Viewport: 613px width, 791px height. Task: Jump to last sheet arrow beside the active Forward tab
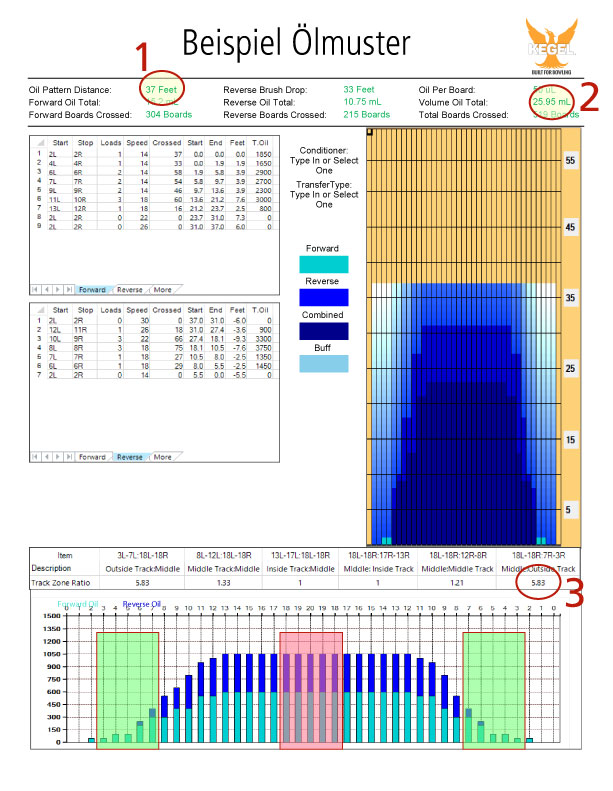point(69,290)
